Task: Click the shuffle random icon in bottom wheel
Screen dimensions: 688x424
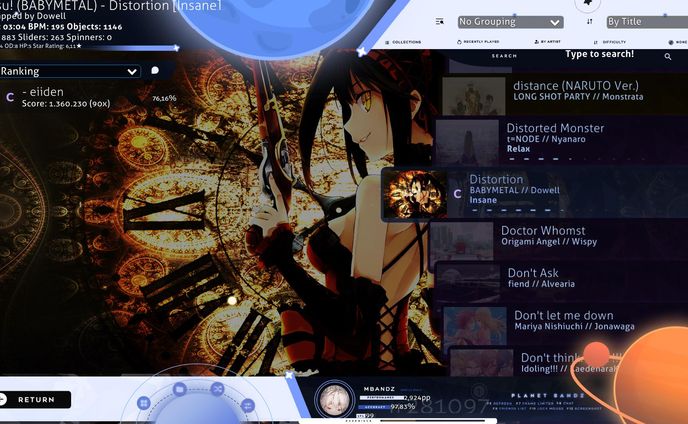Action: coord(217,389)
